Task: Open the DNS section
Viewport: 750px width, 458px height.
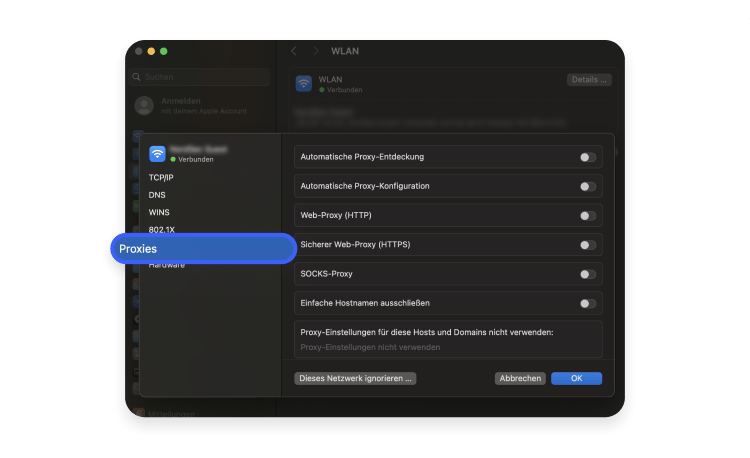Action: coord(157,195)
